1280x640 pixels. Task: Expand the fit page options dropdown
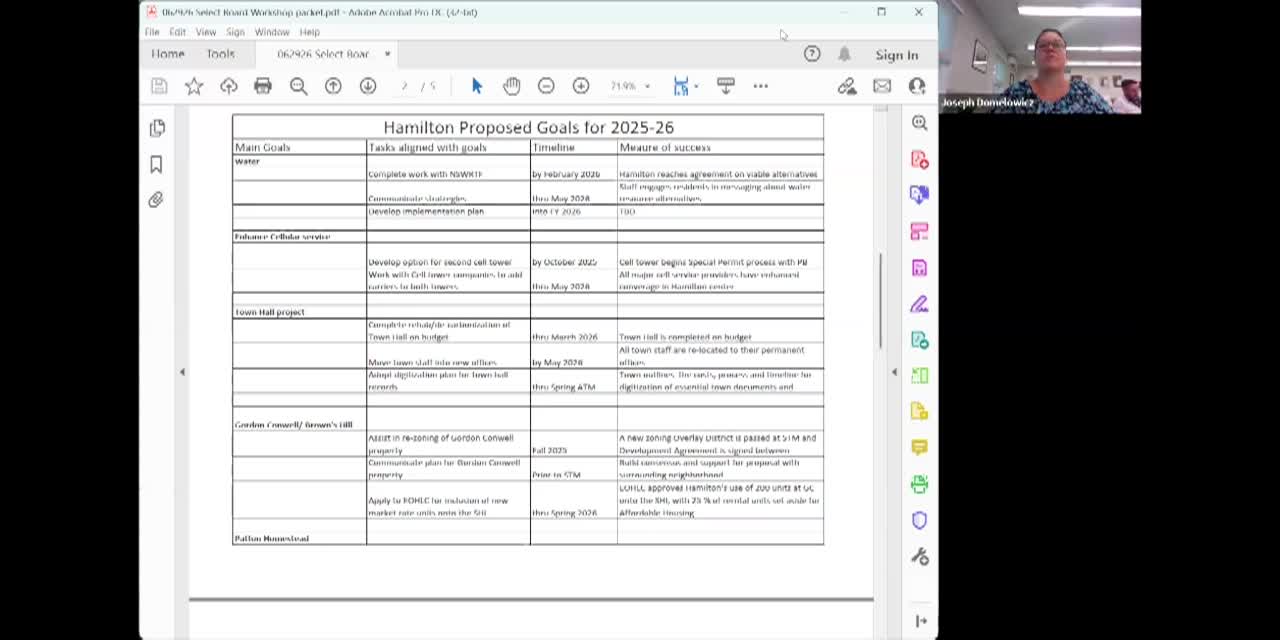[x=696, y=86]
